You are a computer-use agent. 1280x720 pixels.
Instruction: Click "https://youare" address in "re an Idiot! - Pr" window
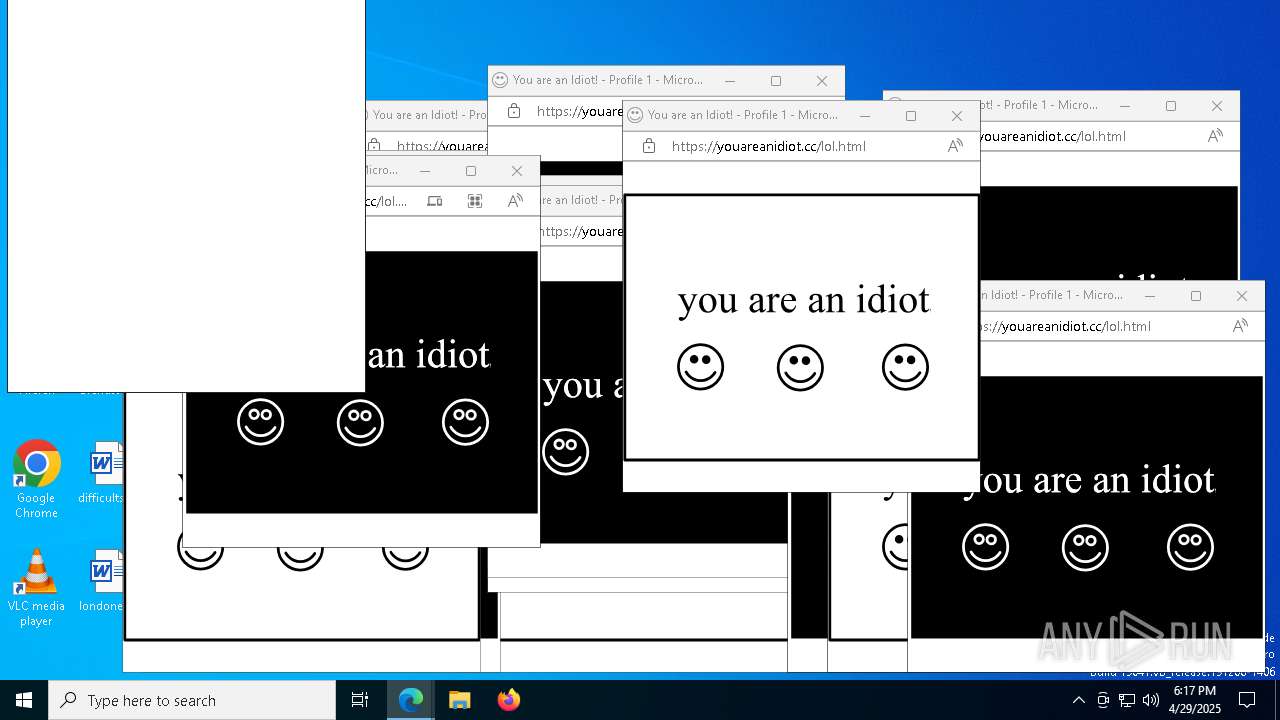(x=581, y=231)
